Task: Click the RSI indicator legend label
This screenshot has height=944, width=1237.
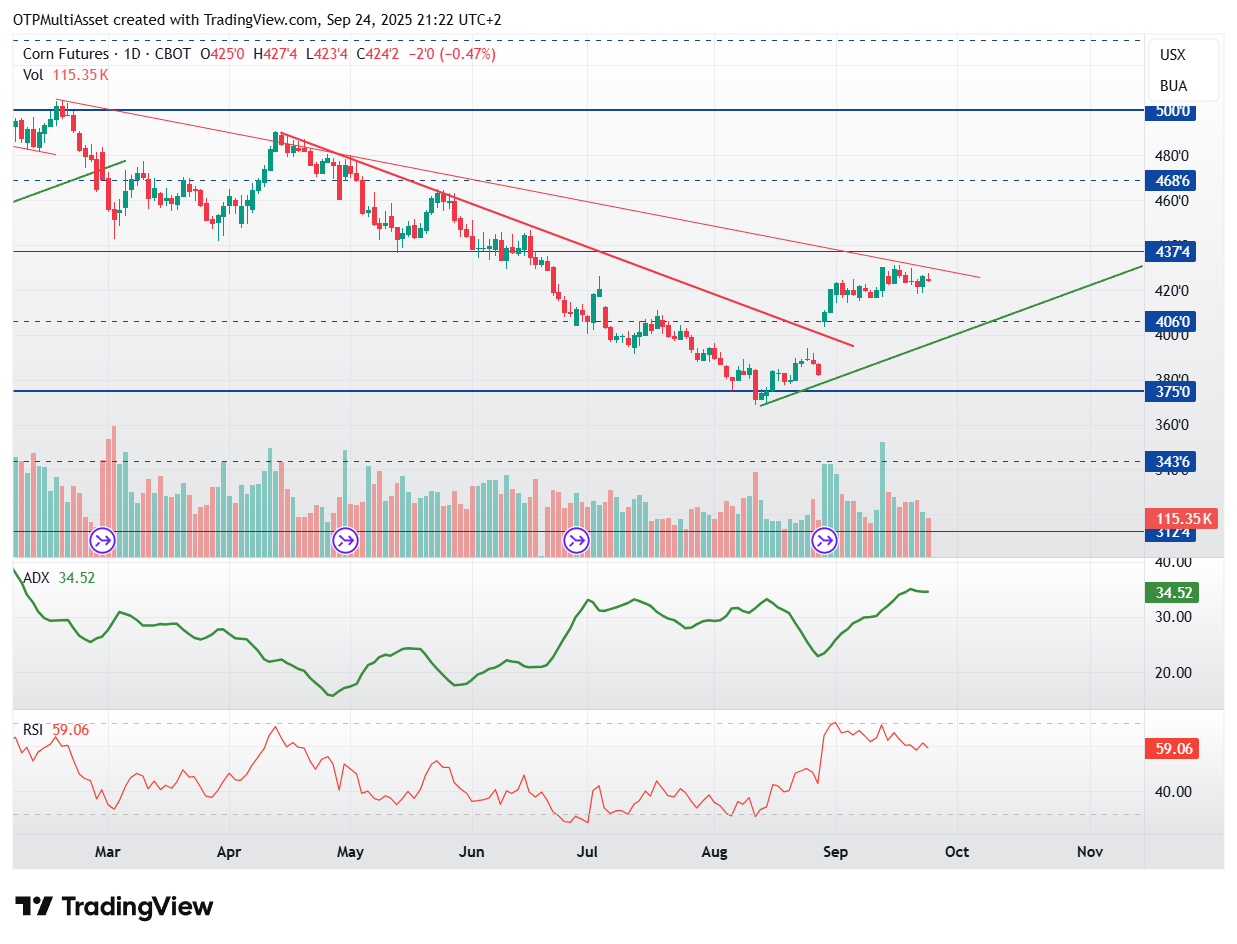Action: (x=33, y=730)
